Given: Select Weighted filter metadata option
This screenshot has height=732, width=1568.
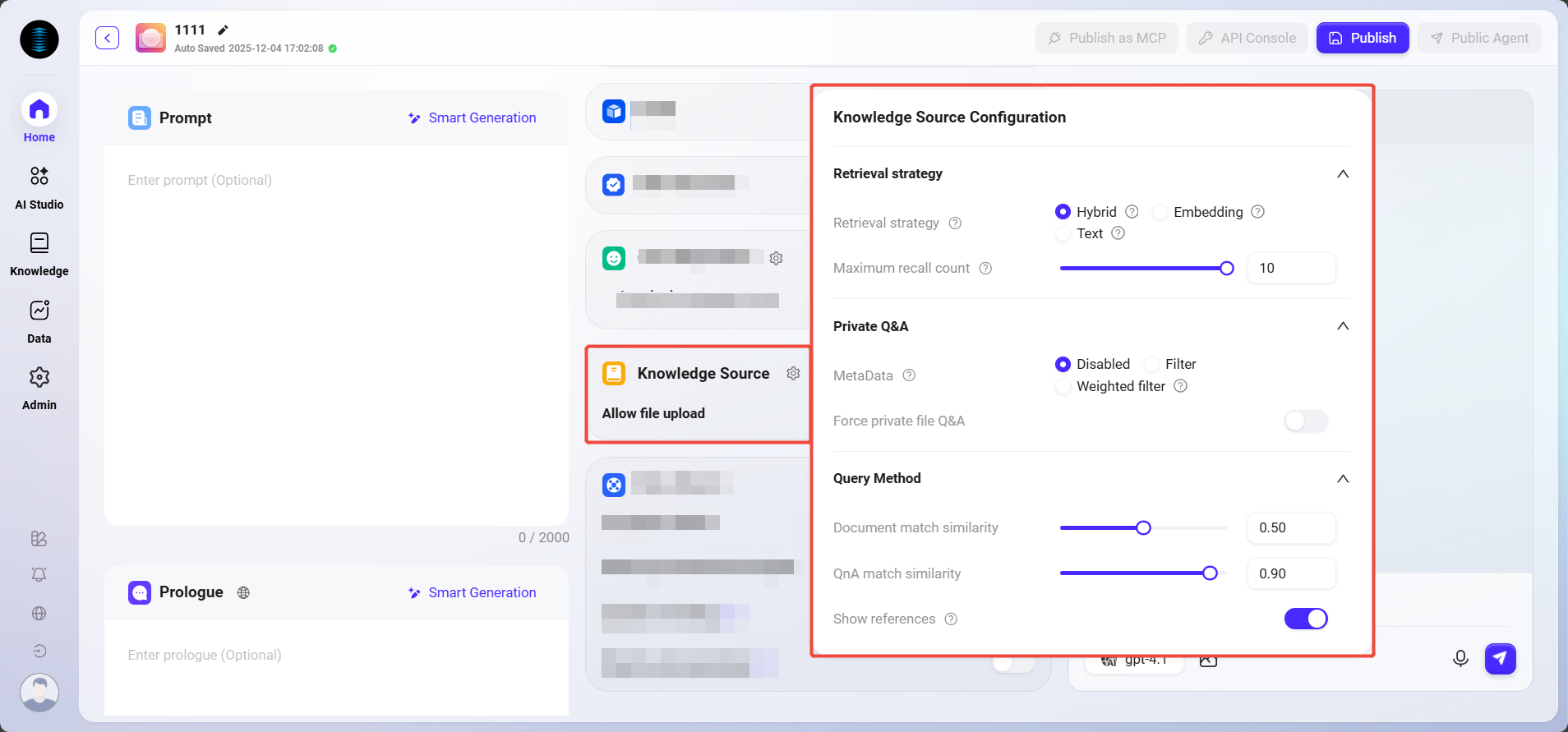Looking at the screenshot, I should pos(1063,386).
